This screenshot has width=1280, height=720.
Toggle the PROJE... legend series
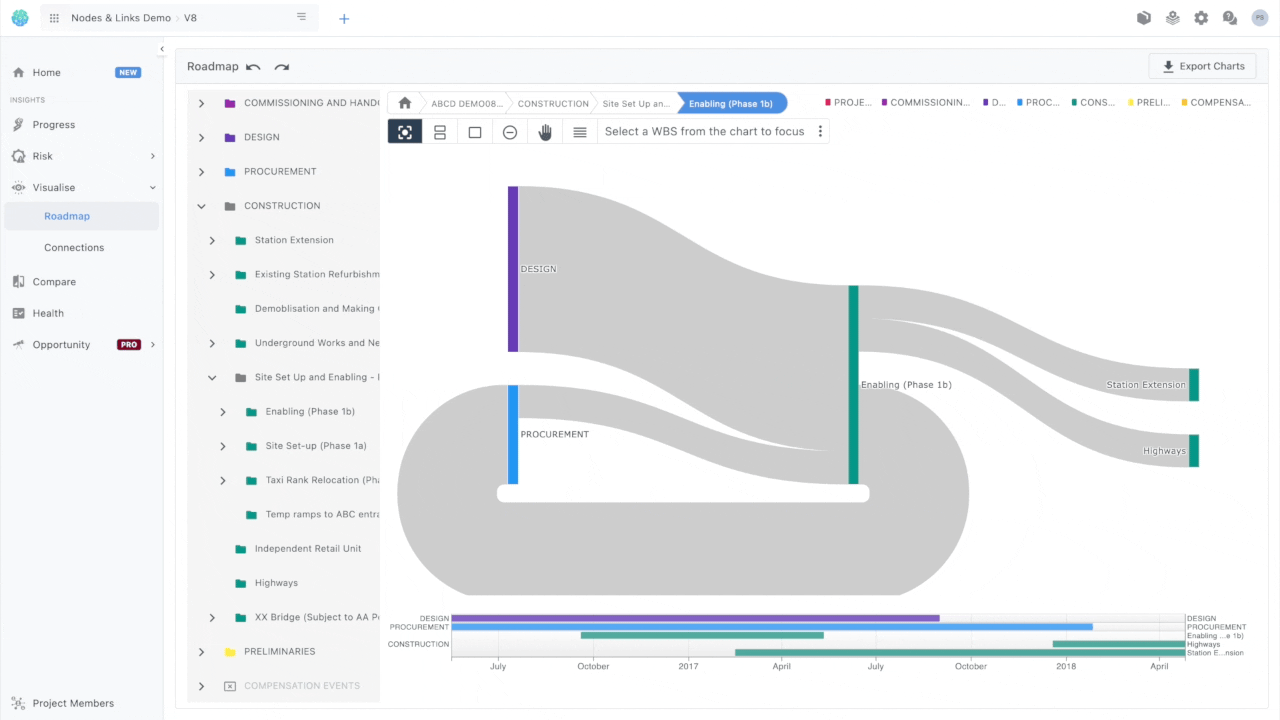848,102
